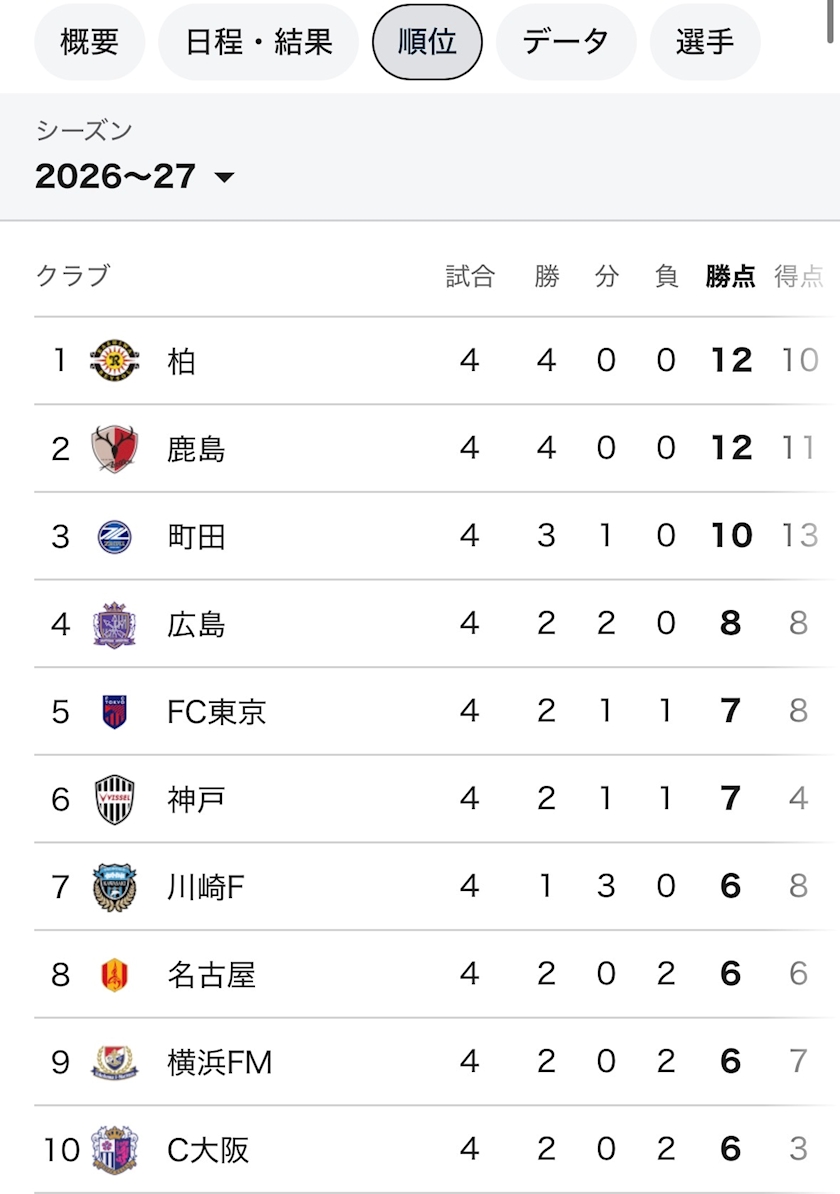Open season selector arrow

224,177
